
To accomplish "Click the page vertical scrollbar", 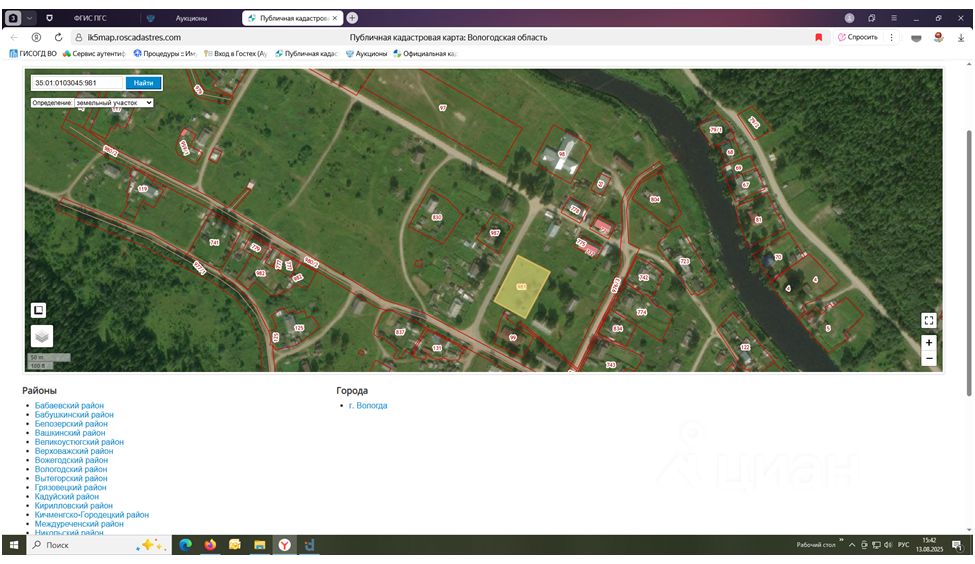I will click(x=969, y=262).
